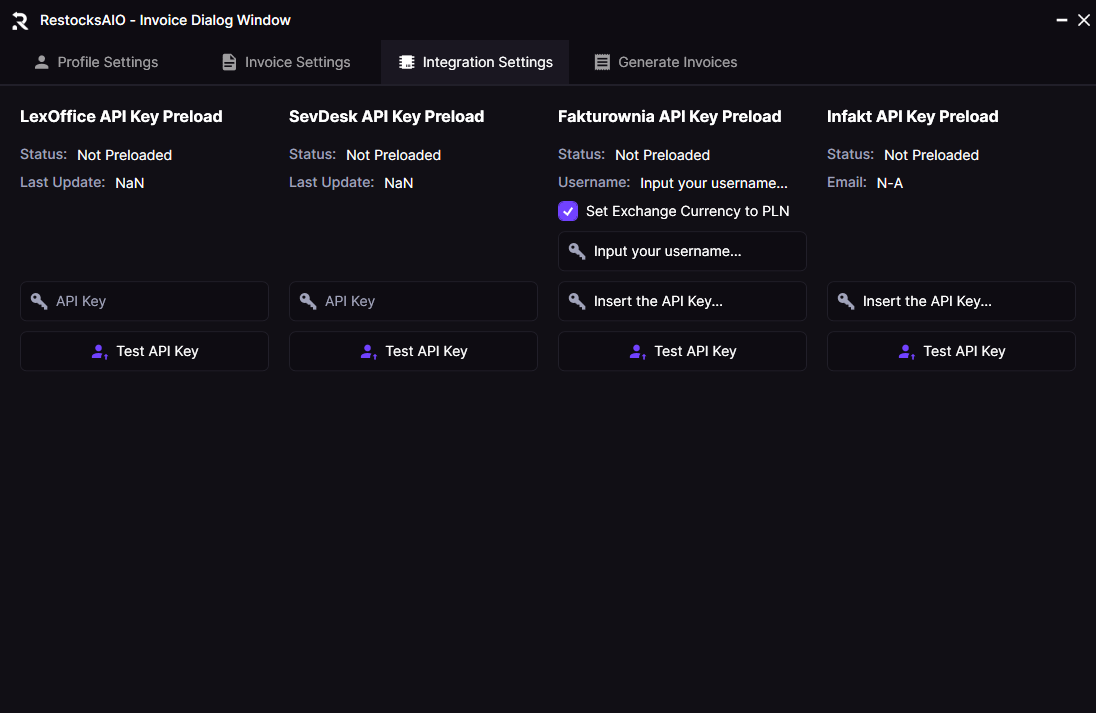This screenshot has width=1096, height=713.
Task: Click the key icon in Infakt API field
Action: [x=846, y=301]
